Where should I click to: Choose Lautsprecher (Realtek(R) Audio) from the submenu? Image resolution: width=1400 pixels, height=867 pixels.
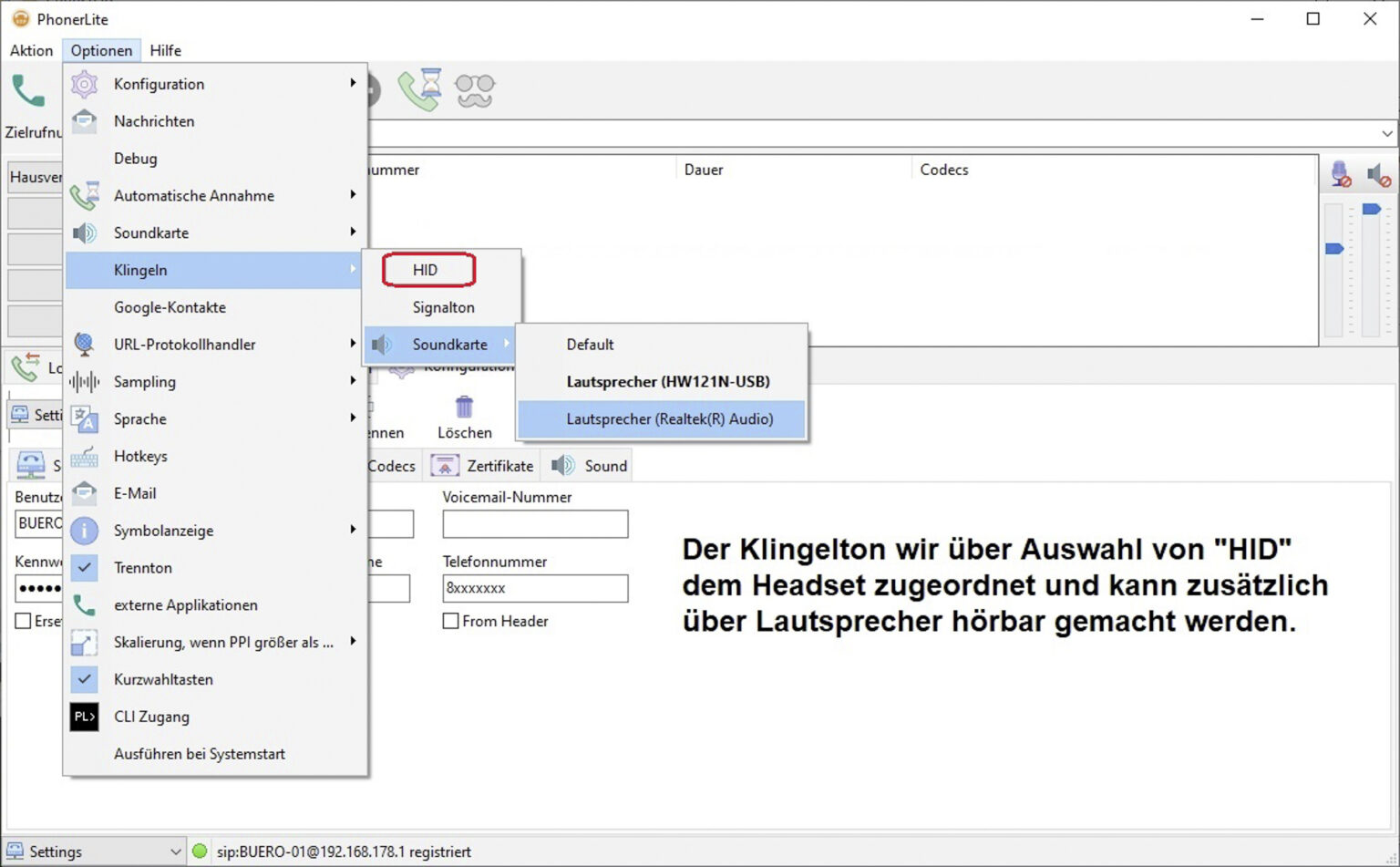[x=668, y=418]
